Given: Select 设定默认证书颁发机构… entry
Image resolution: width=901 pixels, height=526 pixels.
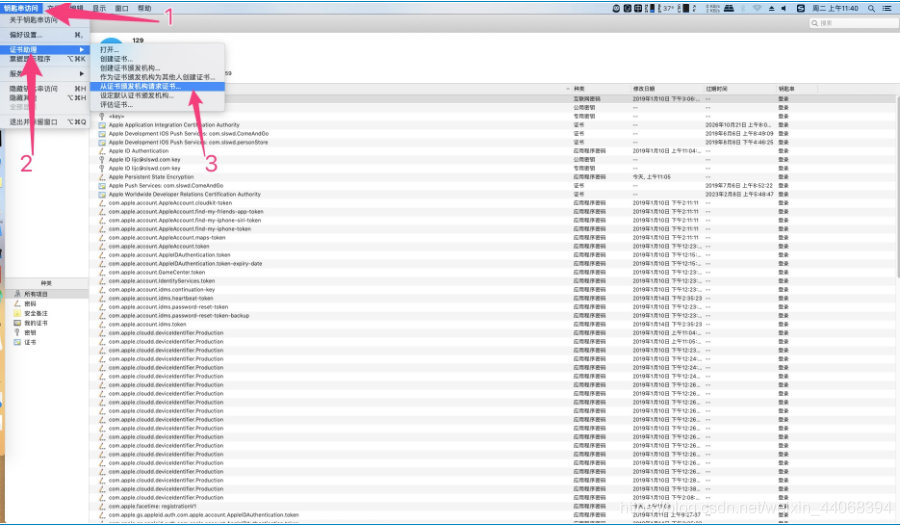Looking at the screenshot, I should click(137, 95).
